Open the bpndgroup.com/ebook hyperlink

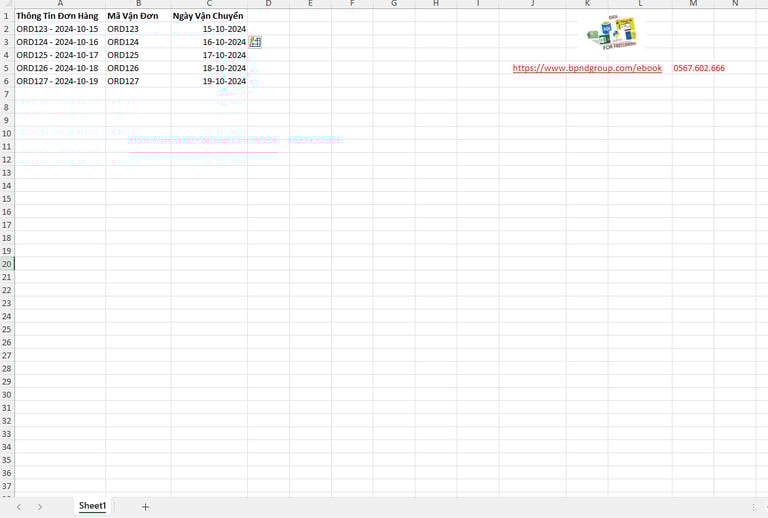click(x=587, y=68)
